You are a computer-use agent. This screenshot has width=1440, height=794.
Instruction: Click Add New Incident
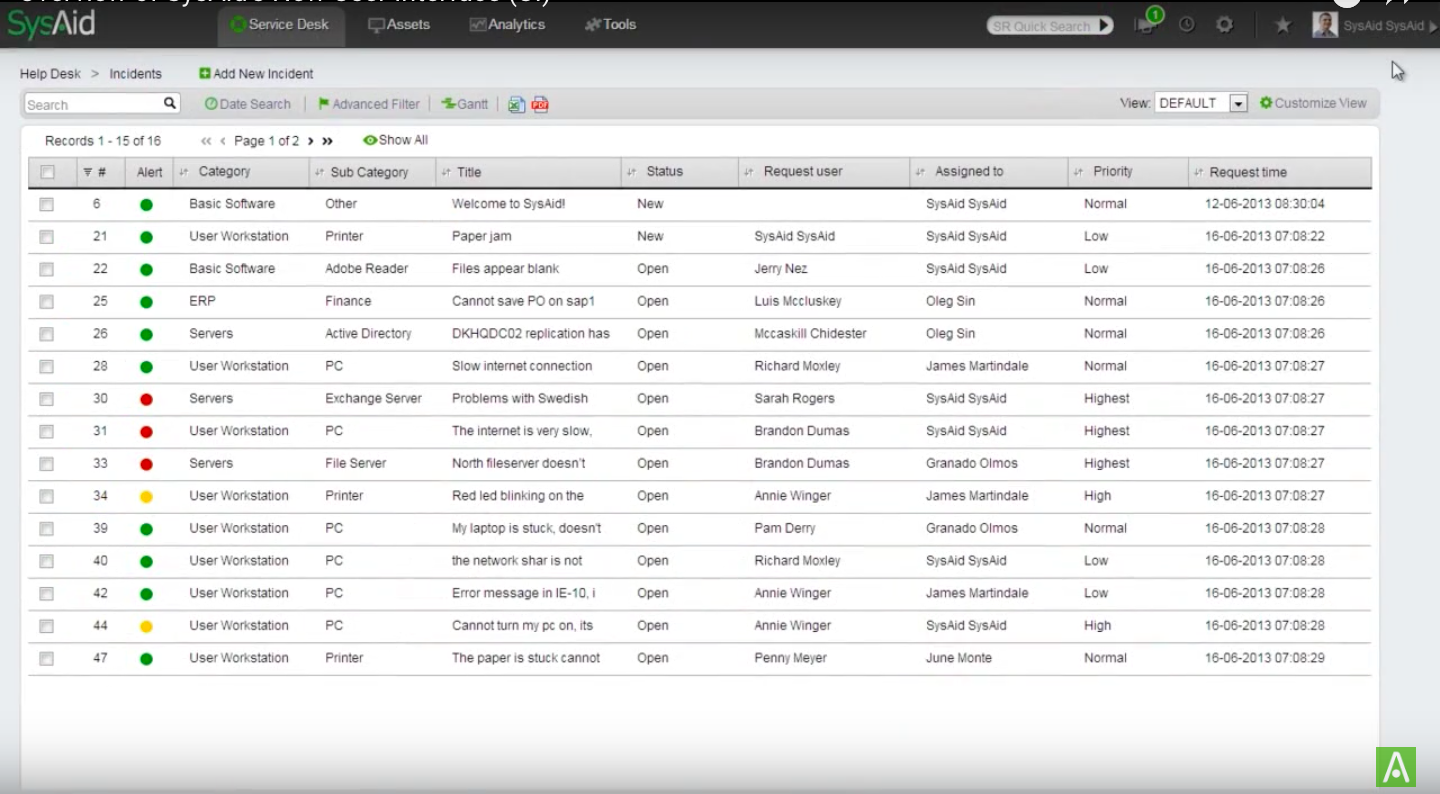tap(255, 73)
